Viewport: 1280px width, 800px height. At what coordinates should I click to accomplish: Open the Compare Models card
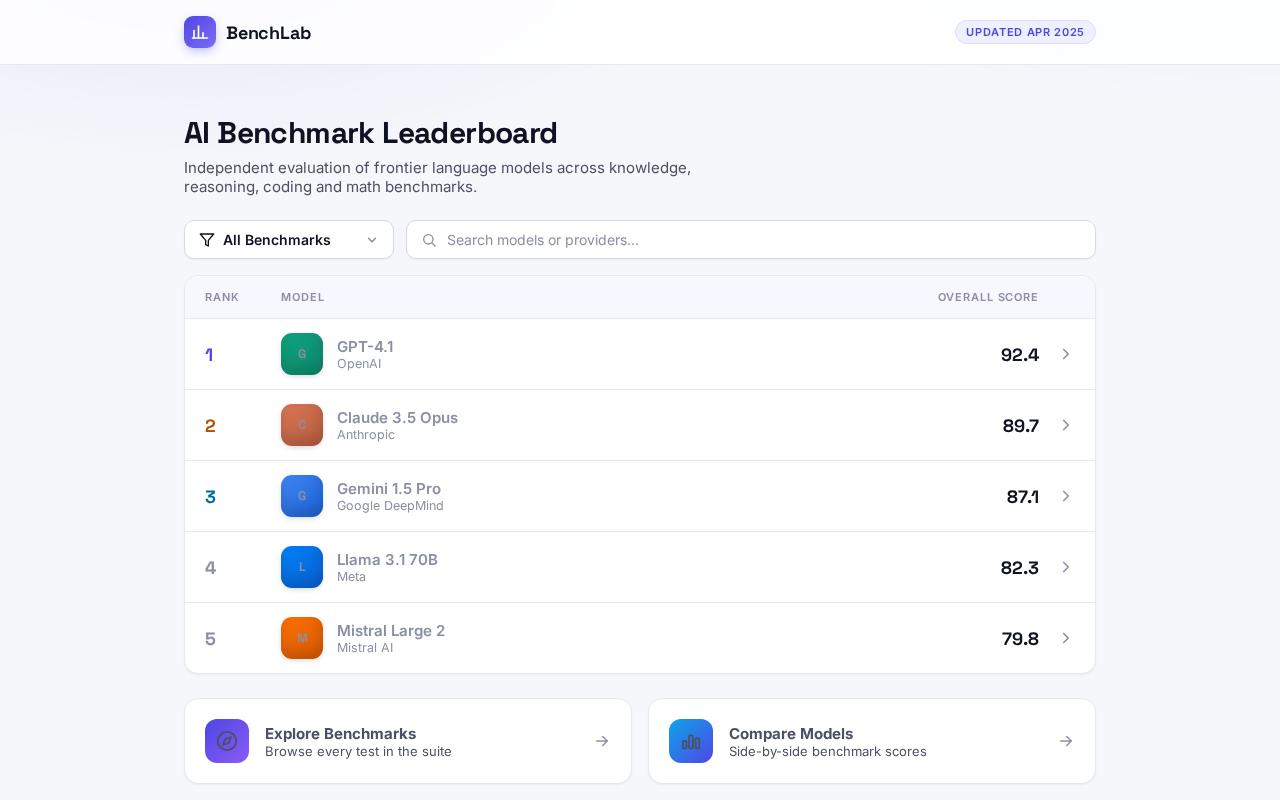(872, 741)
